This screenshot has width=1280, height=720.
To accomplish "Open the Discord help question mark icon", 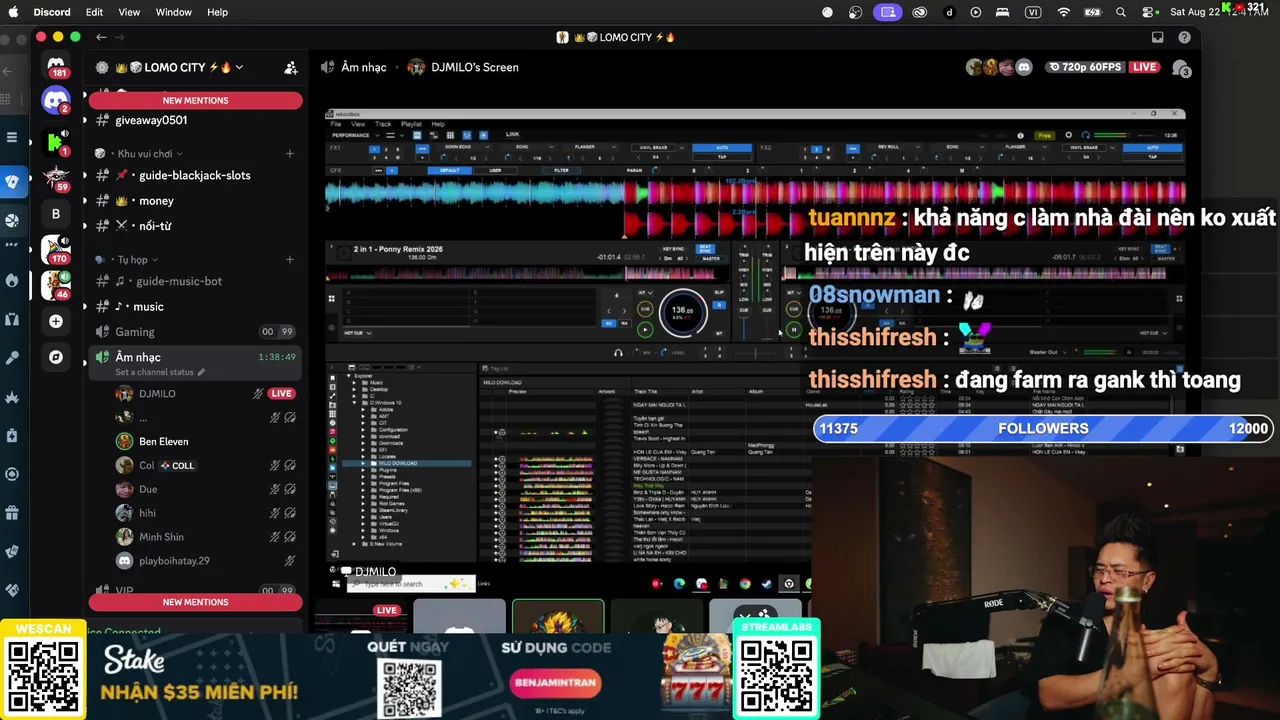I will click(x=1185, y=37).
